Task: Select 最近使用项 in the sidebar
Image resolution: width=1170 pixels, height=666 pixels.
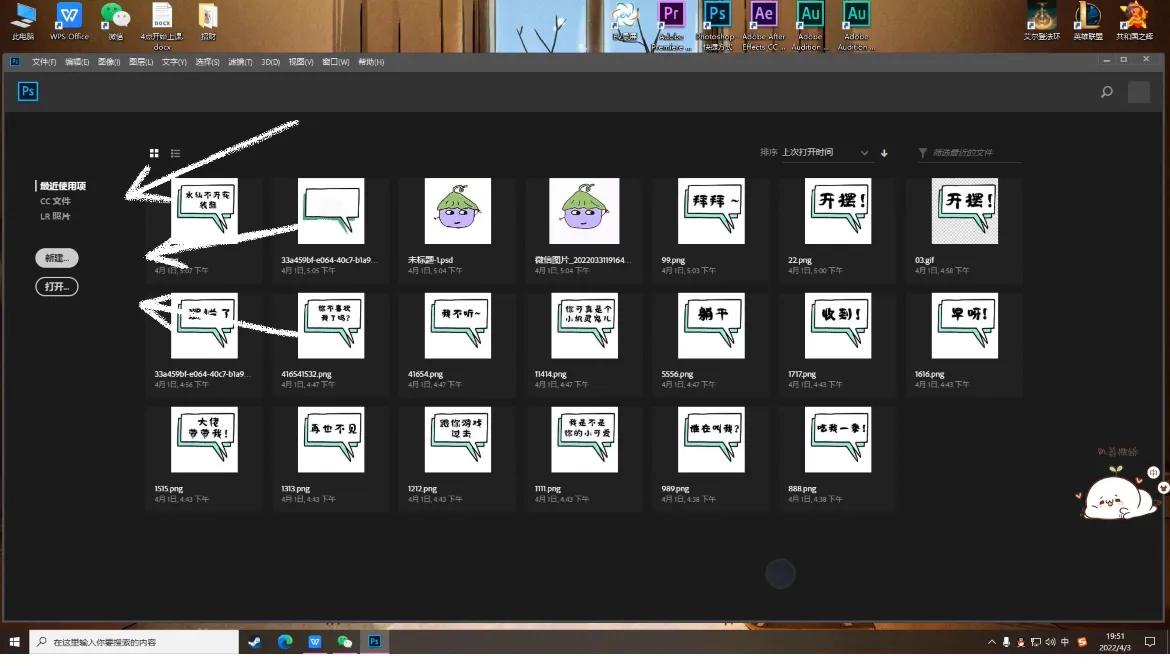Action: (63, 186)
